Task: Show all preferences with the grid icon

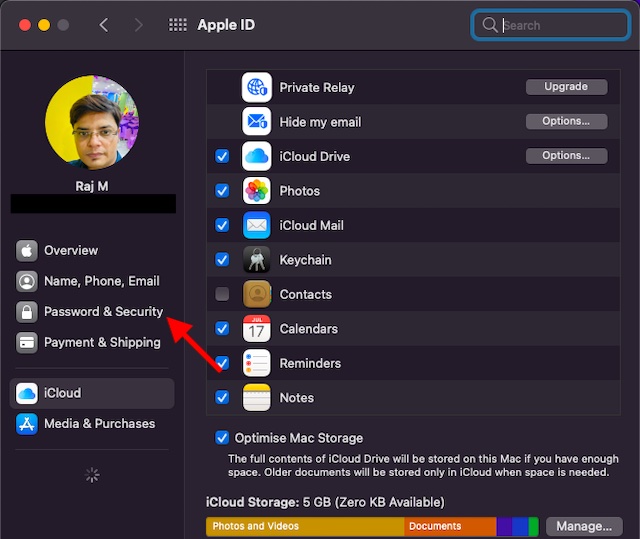Action: [x=178, y=25]
